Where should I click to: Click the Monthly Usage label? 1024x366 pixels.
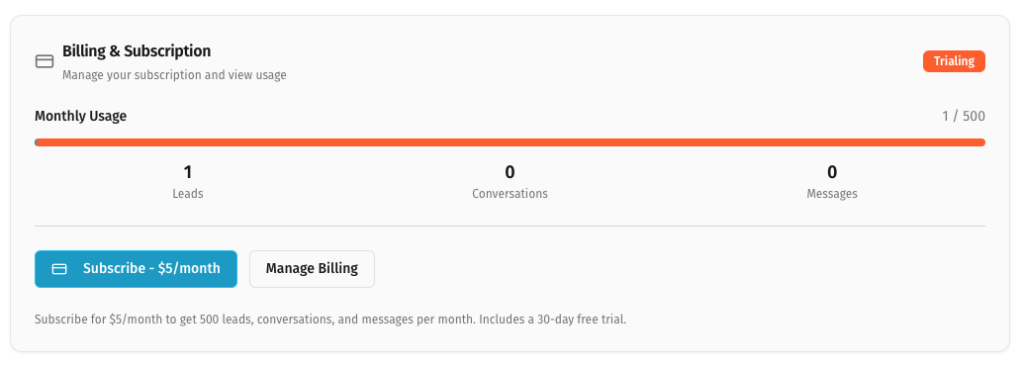pos(80,116)
